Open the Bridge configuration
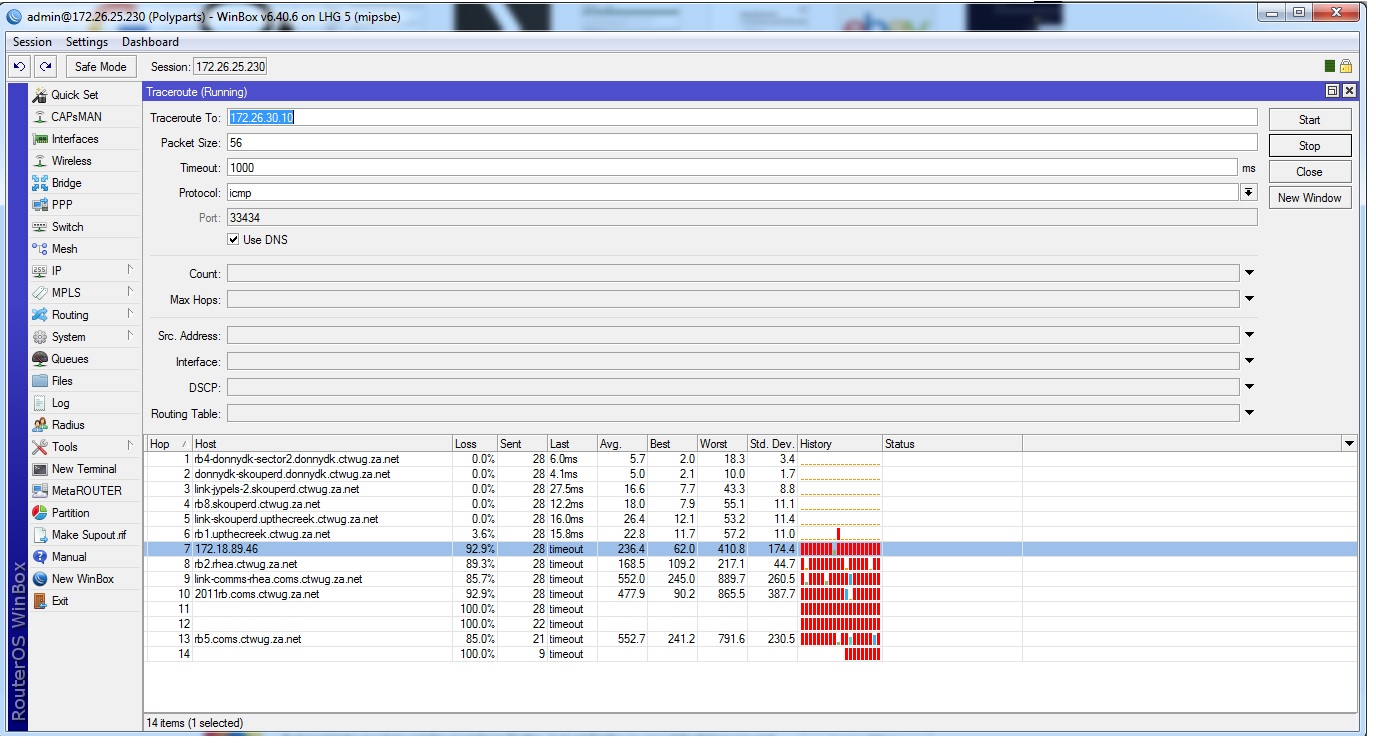 [66, 183]
